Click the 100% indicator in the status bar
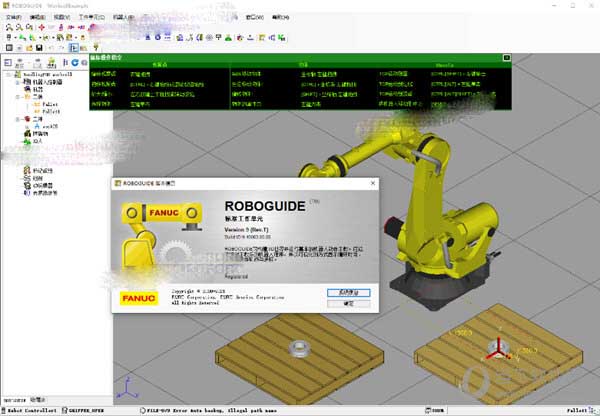 click(435, 410)
